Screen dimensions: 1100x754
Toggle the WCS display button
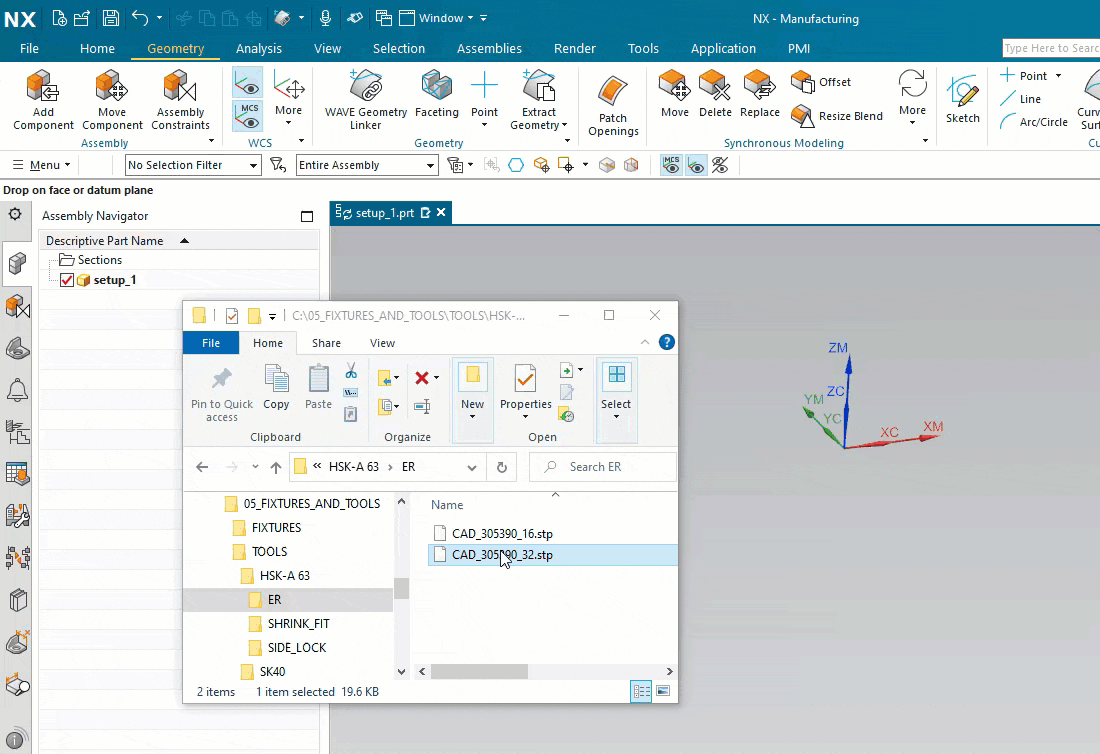click(x=247, y=84)
